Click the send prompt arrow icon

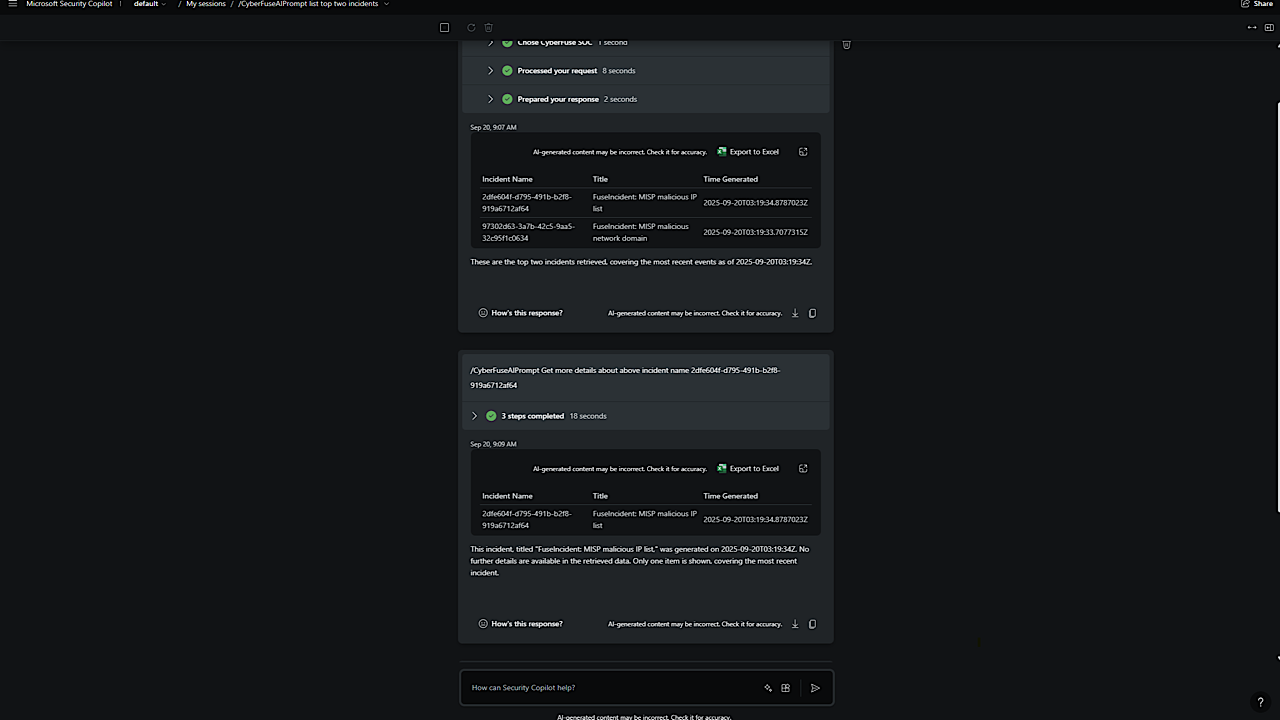pos(815,688)
